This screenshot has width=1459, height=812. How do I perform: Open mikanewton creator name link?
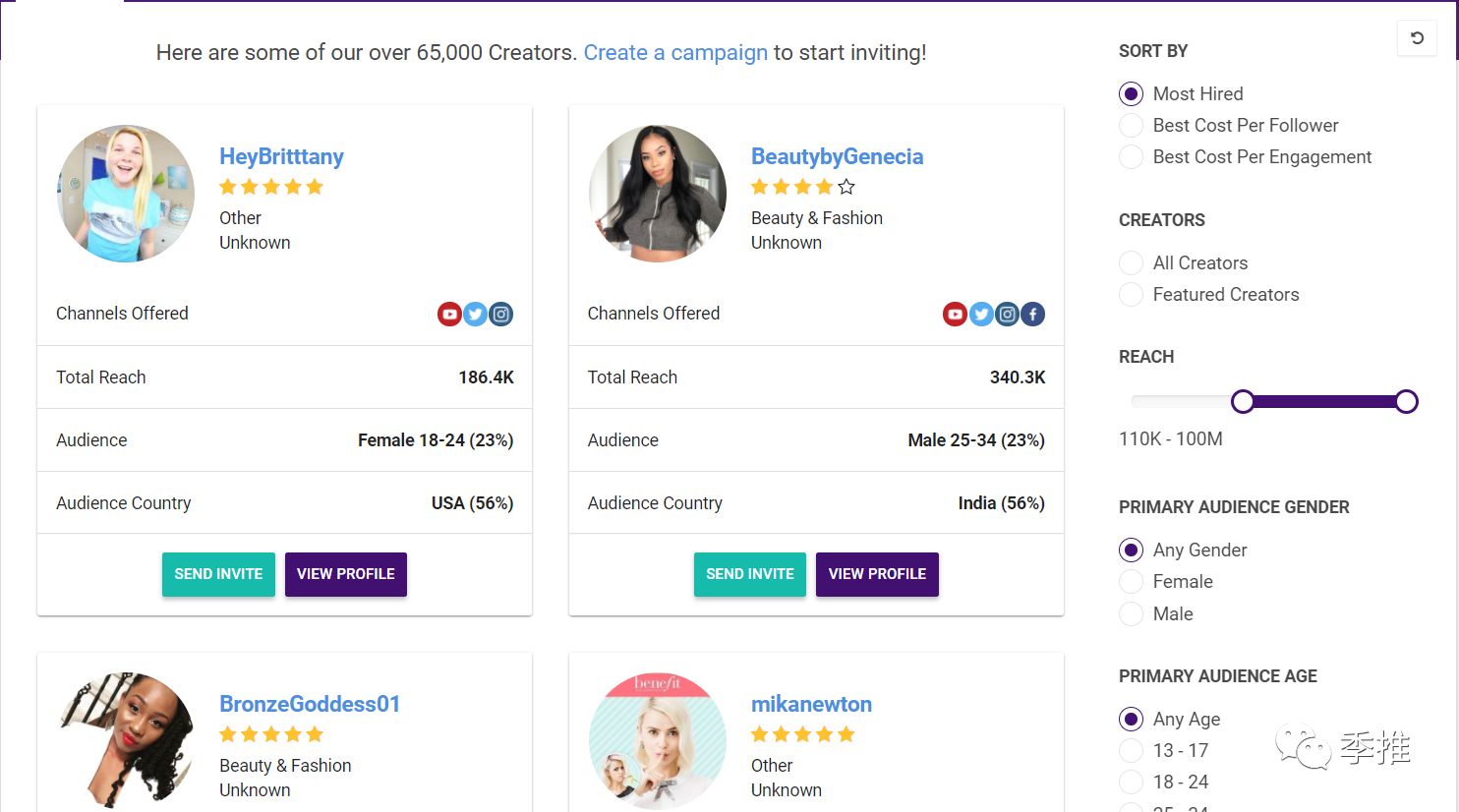coord(811,704)
